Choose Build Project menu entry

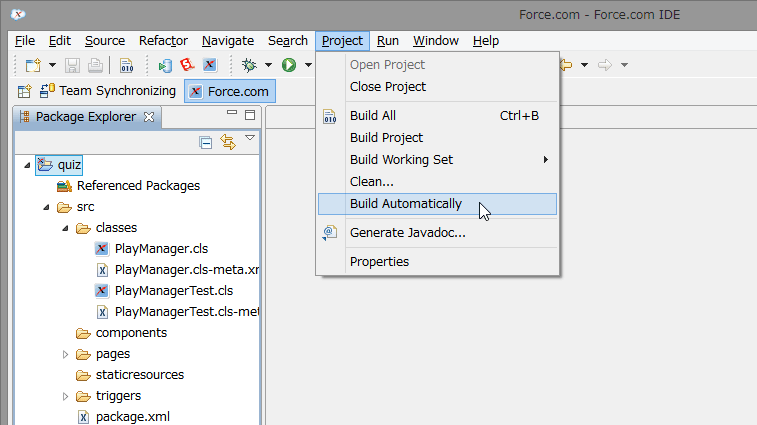point(437,138)
